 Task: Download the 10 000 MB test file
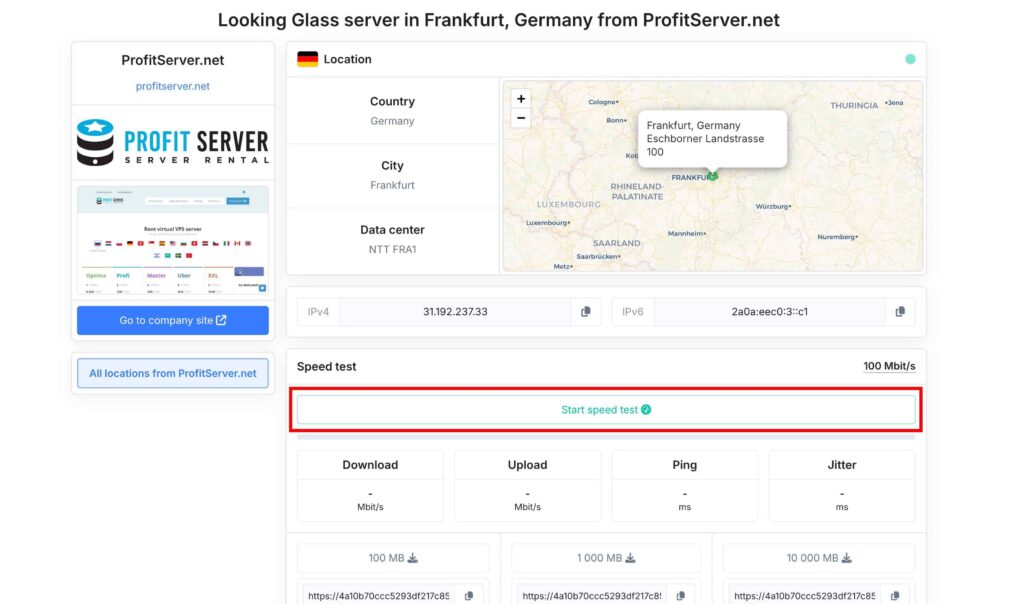point(819,558)
